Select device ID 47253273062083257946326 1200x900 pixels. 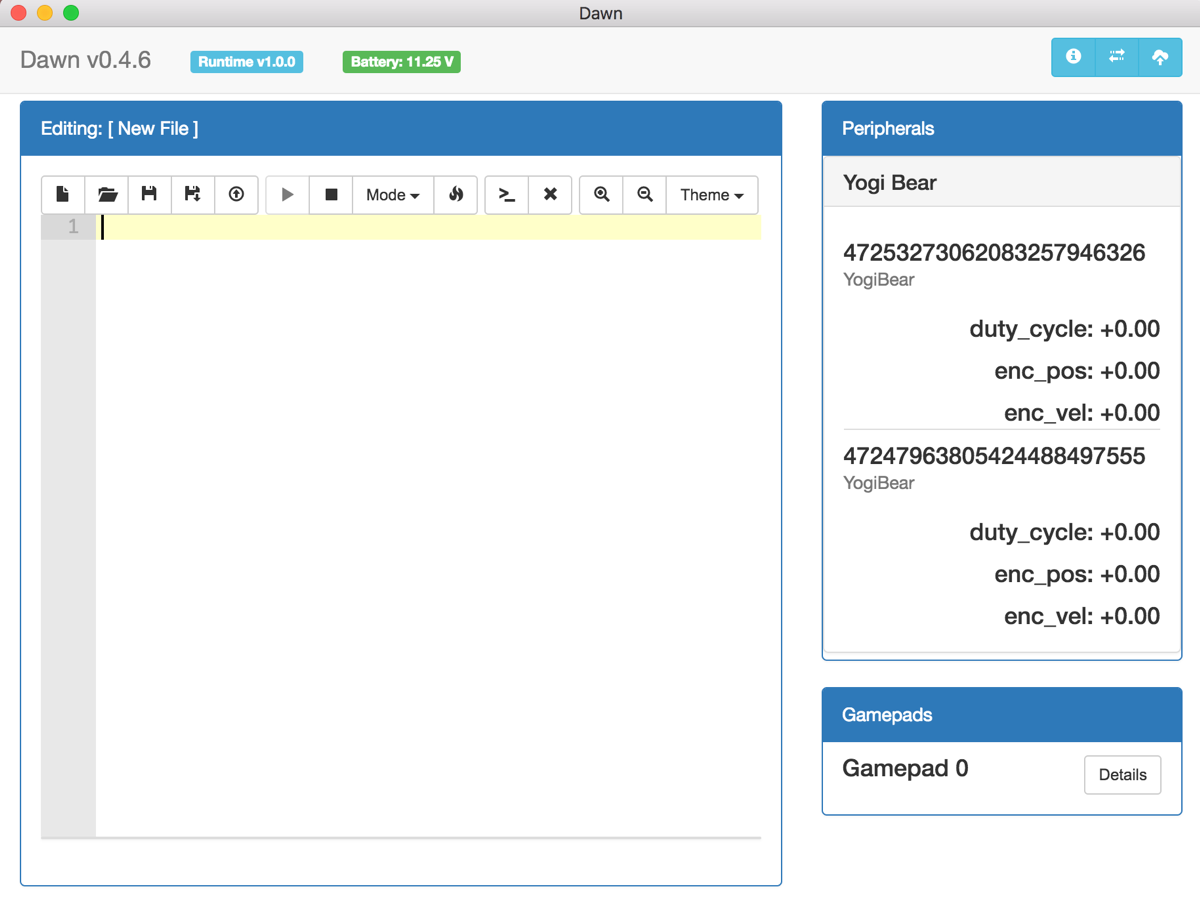(x=994, y=253)
